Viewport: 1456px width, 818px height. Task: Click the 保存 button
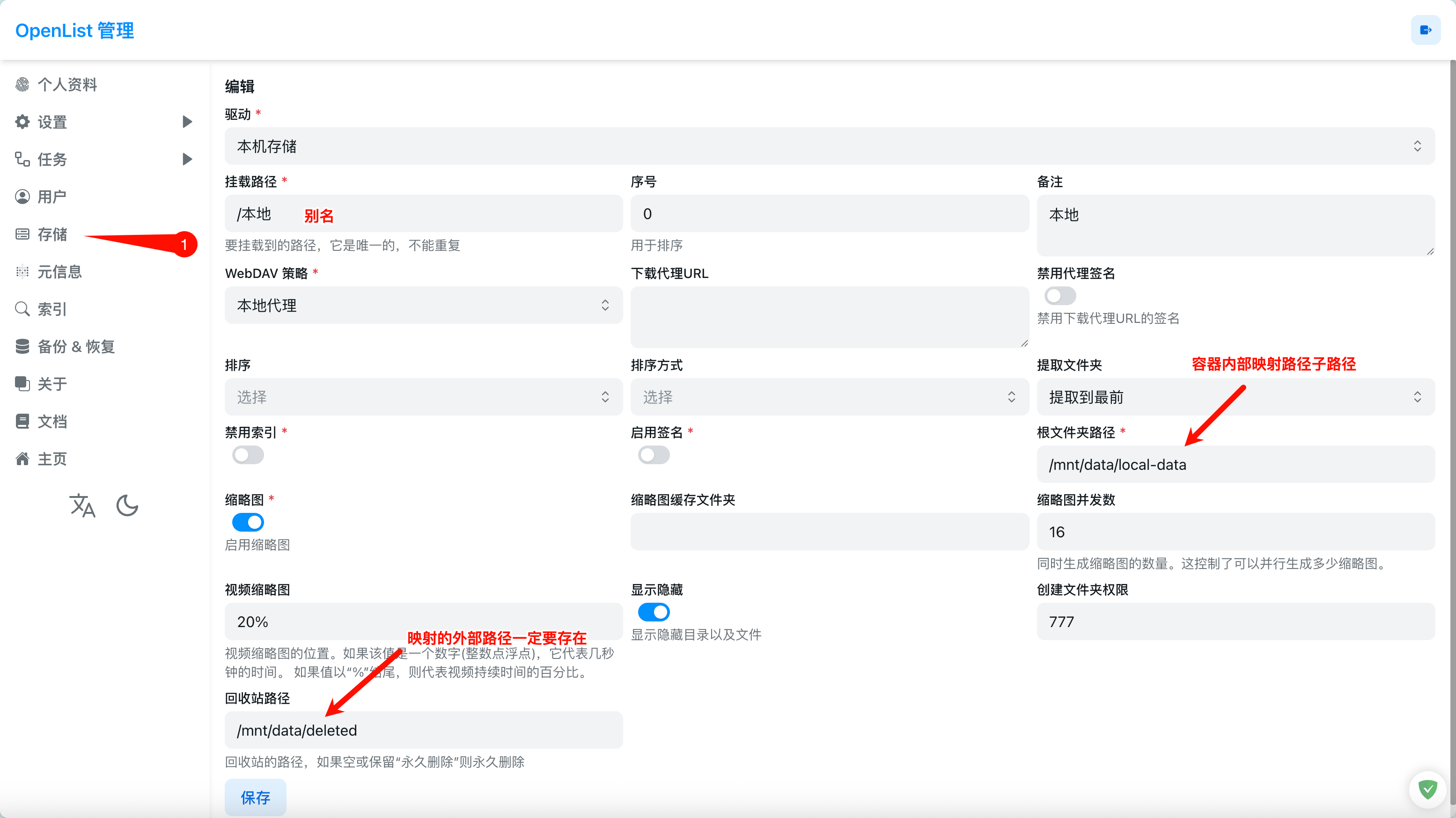pyautogui.click(x=256, y=797)
